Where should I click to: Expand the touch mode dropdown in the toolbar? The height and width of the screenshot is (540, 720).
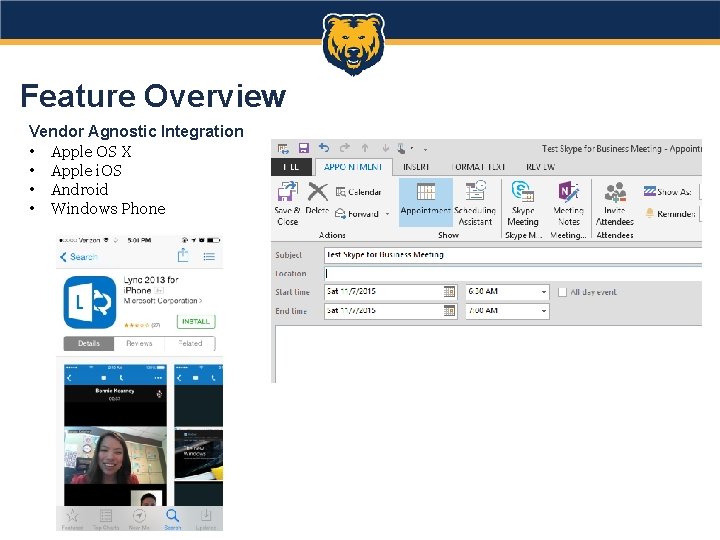(x=411, y=148)
